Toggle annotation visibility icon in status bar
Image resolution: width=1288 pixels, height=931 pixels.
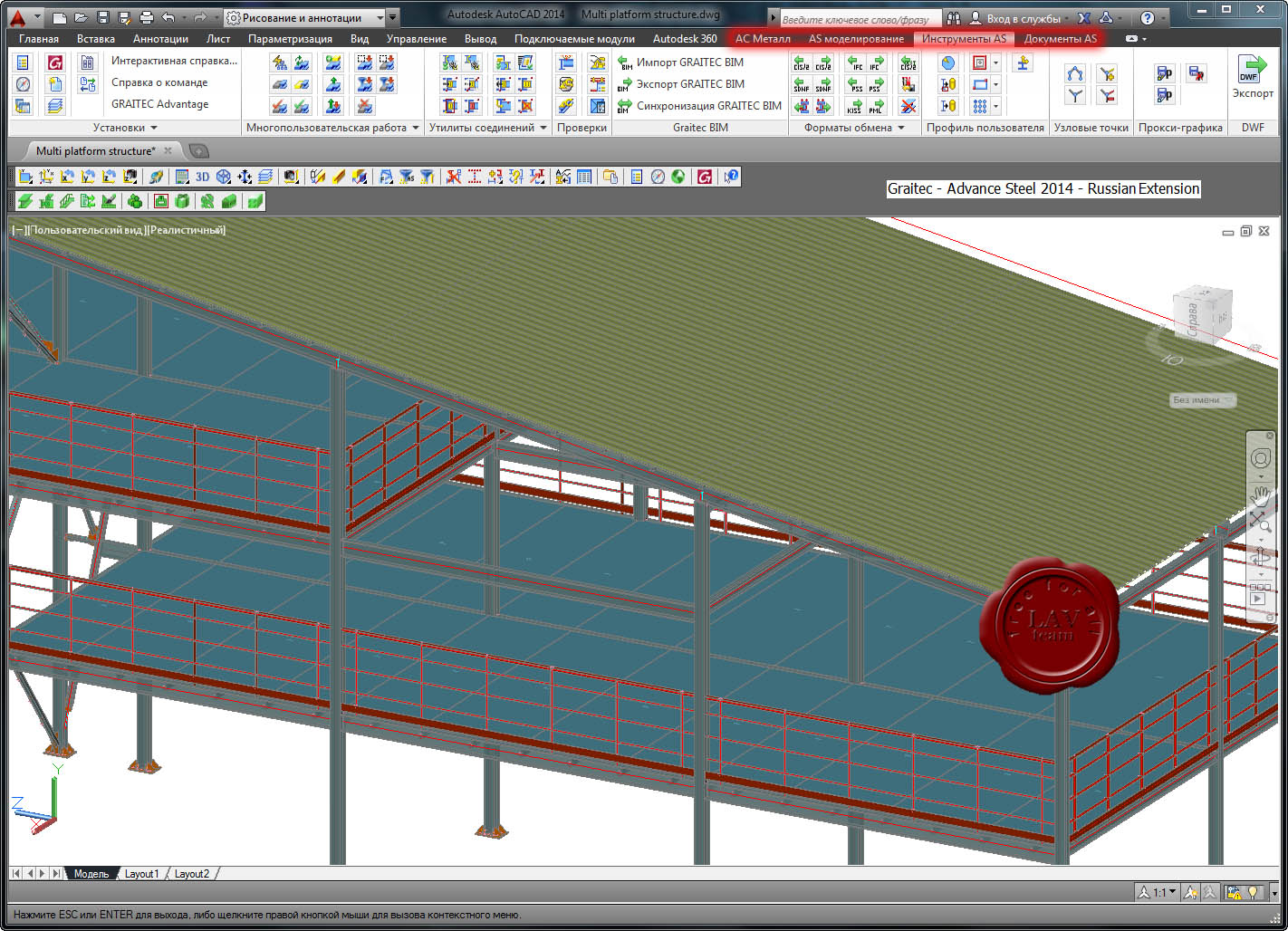[x=1190, y=892]
